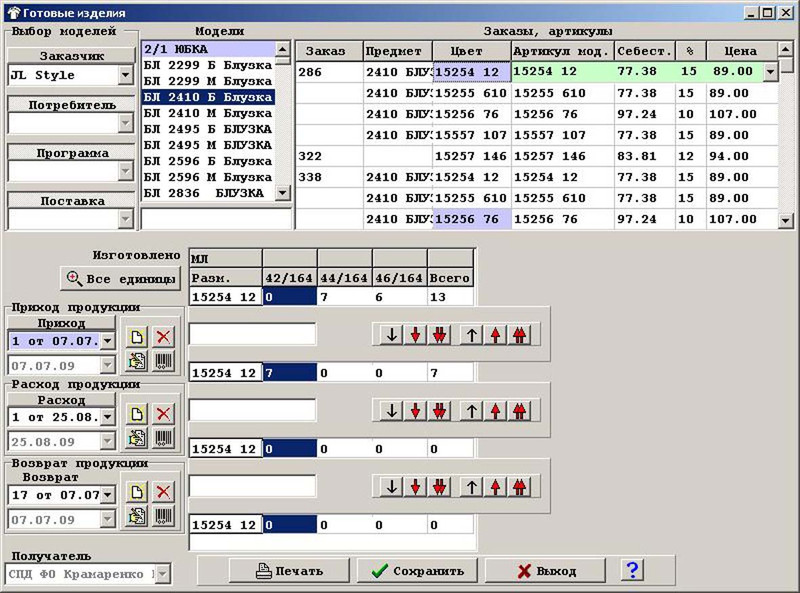Create a new document in Расход продукции
Image resolution: width=800 pixels, height=593 pixels.
point(137,414)
